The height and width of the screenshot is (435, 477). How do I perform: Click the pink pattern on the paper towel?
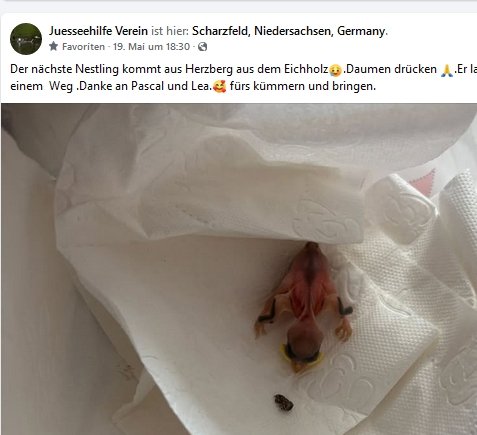click(x=423, y=182)
